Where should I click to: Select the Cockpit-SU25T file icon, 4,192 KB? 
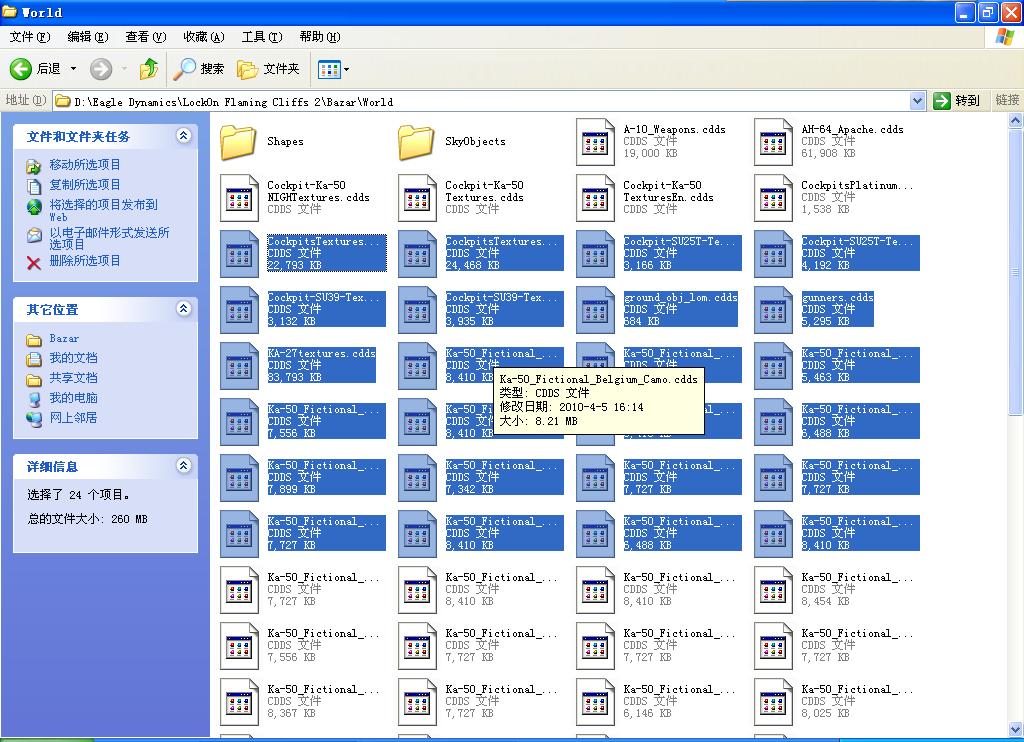(x=773, y=253)
